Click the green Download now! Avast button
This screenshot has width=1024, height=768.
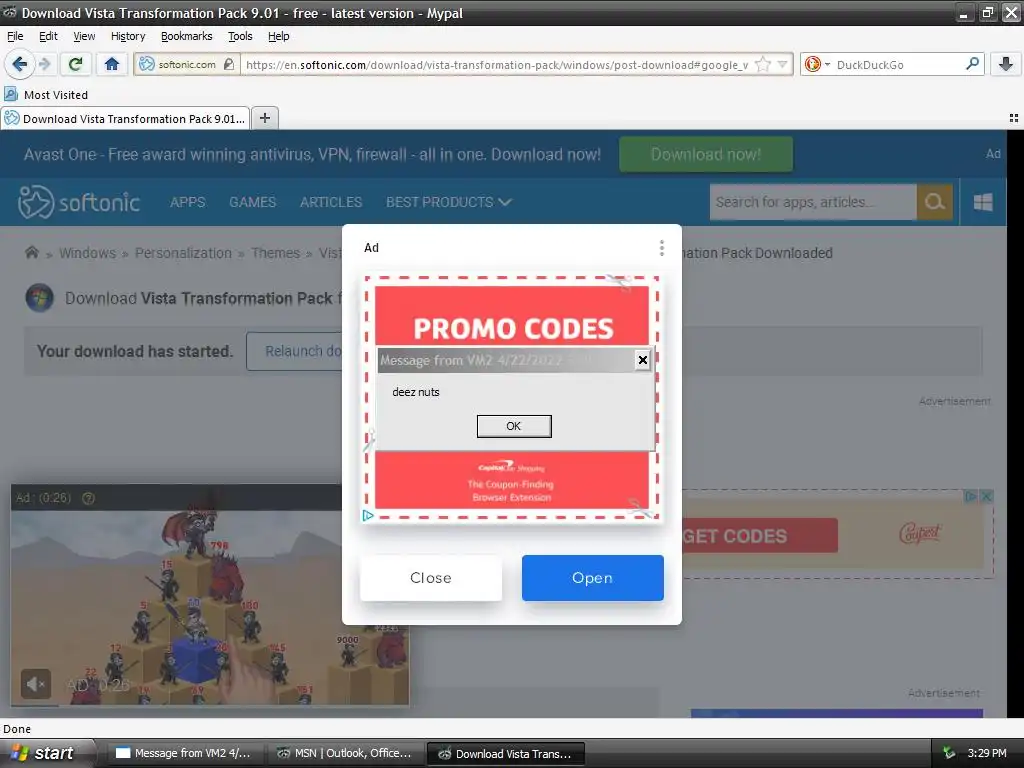706,154
